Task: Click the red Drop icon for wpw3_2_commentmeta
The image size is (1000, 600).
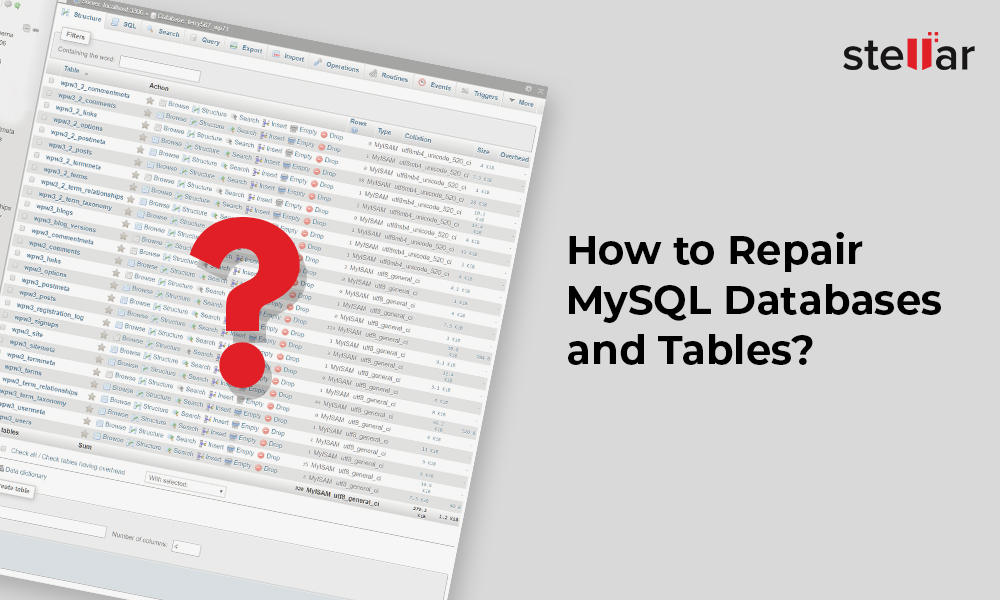Action: click(x=324, y=135)
